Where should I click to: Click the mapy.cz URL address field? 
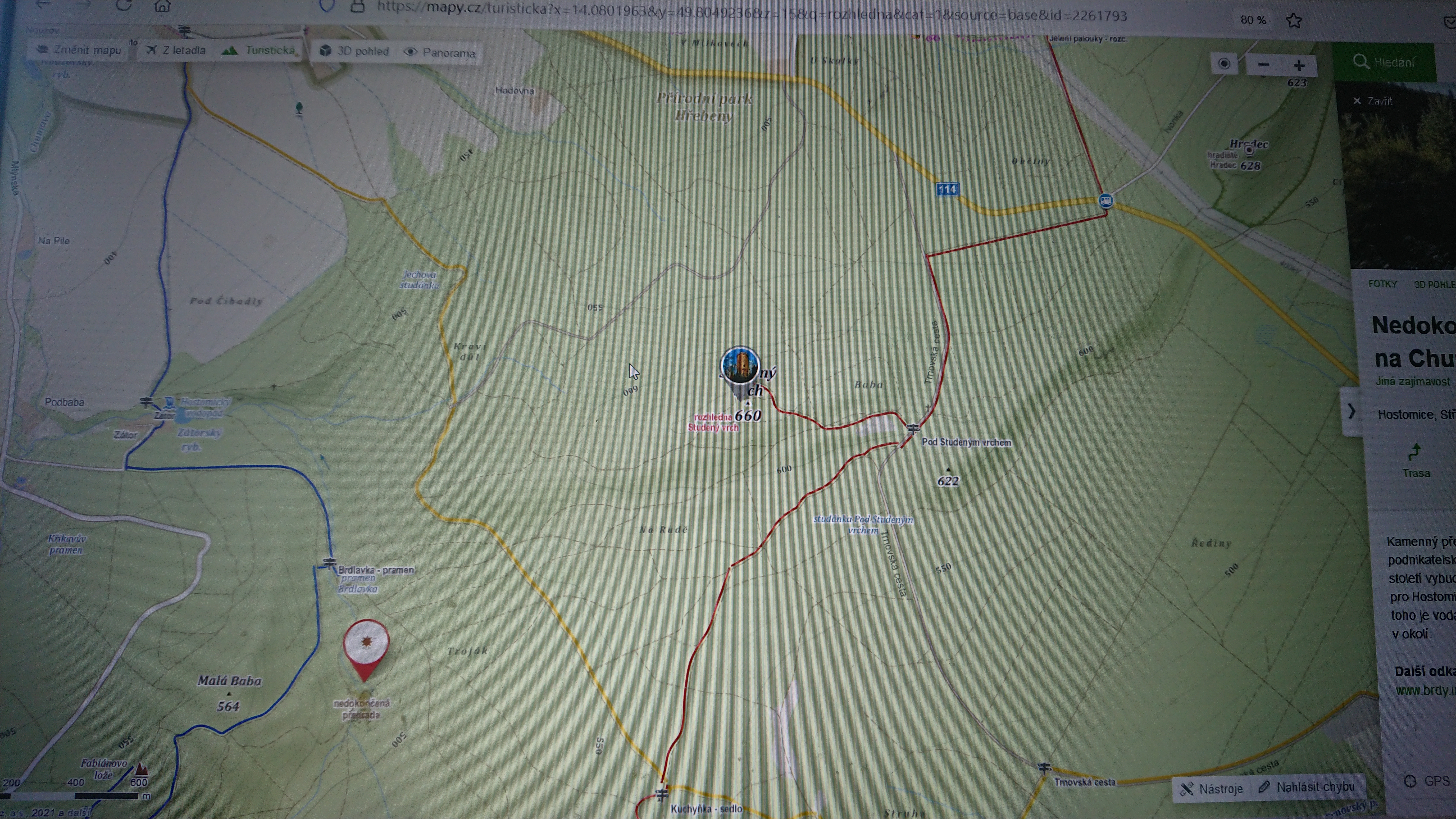tap(752, 12)
